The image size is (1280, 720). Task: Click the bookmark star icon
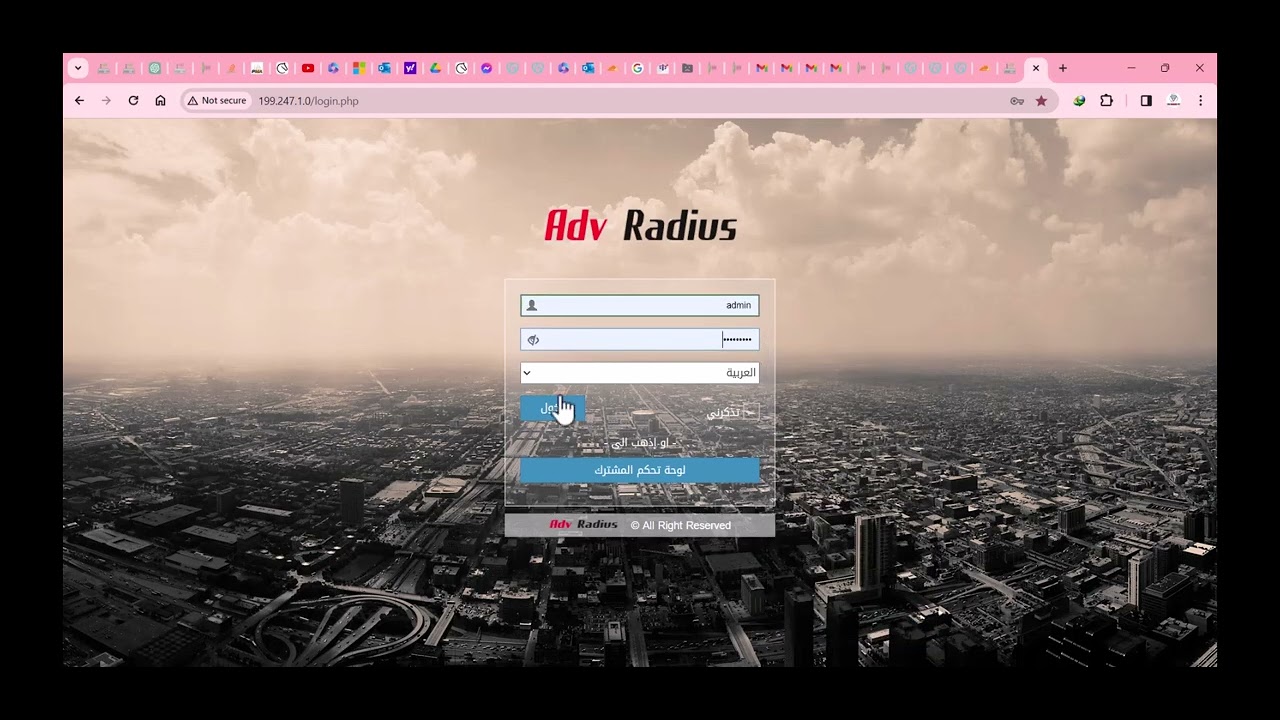(1041, 100)
